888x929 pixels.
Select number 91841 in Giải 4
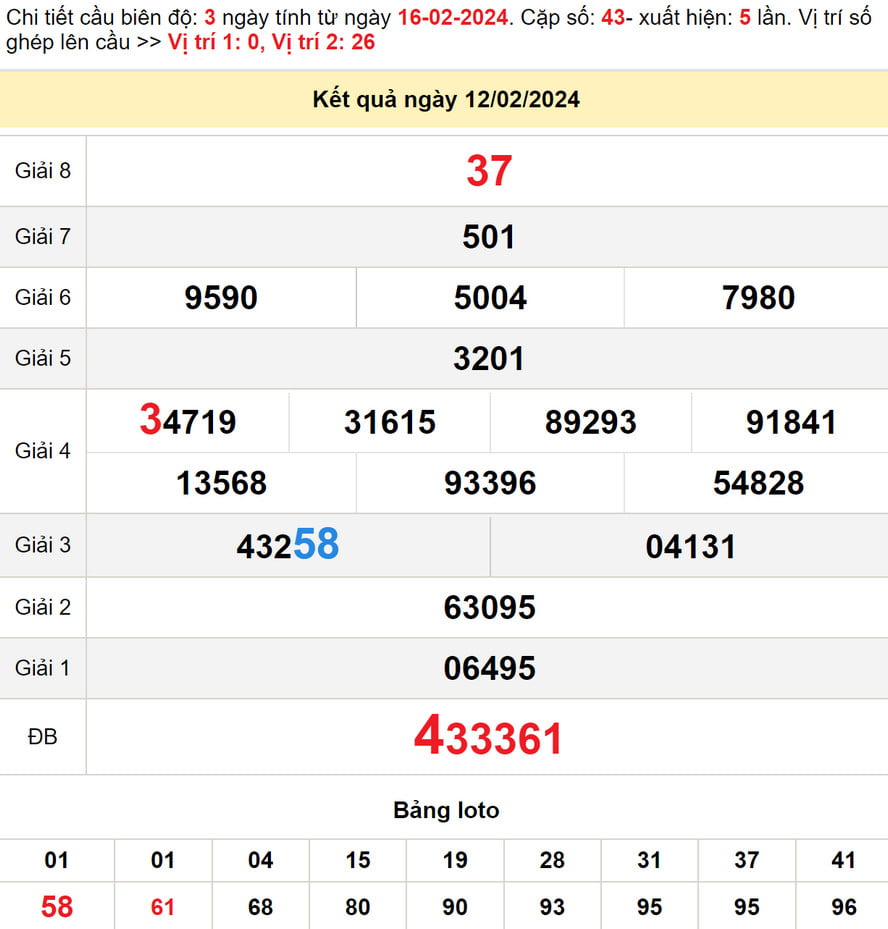coord(790,422)
